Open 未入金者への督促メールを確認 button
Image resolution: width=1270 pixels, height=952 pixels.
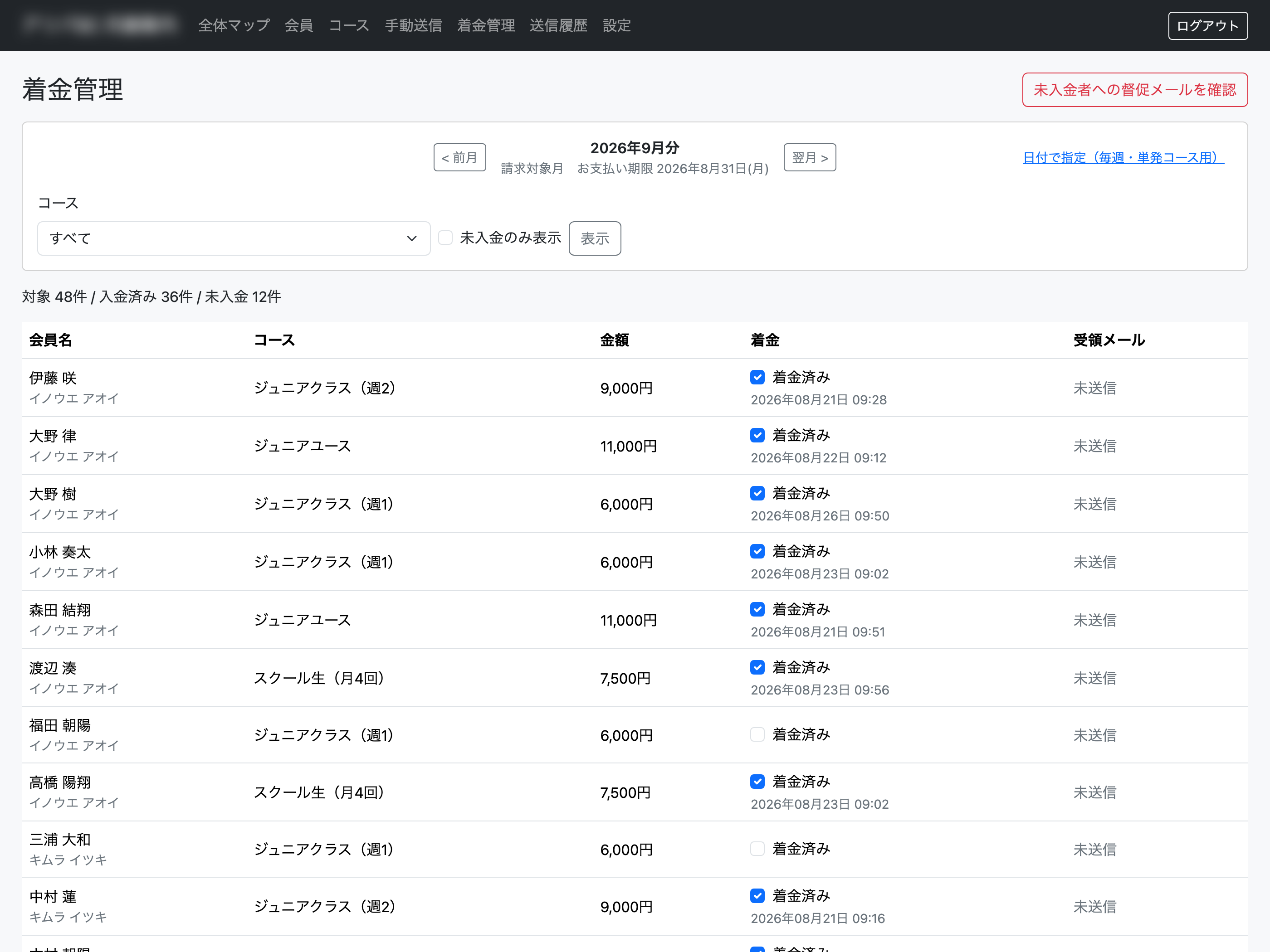[1134, 89]
